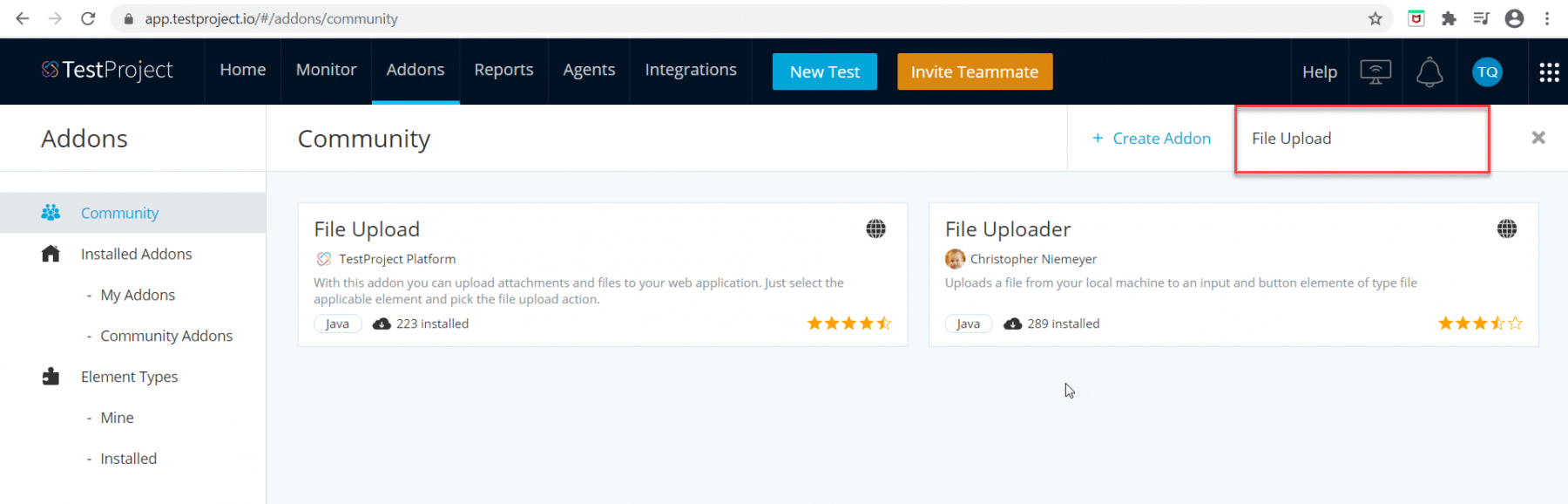
Task: Open the browser extensions puzzle icon
Action: [1449, 18]
